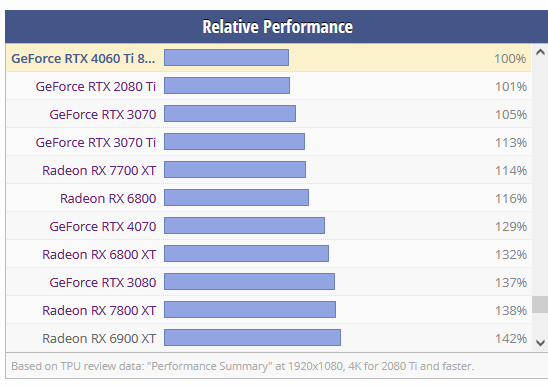Click the 101% value for RTX 2080 Ti

pyautogui.click(x=511, y=86)
